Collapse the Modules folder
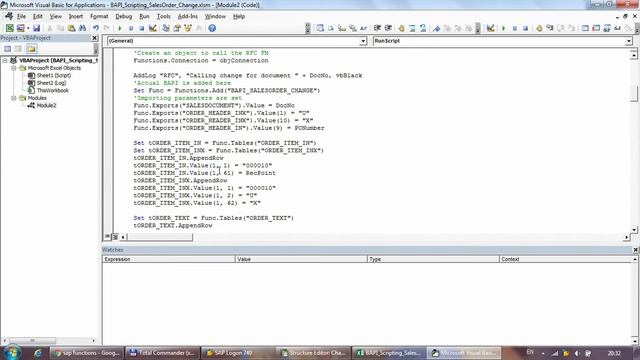This screenshot has height=360, width=640. [13, 98]
